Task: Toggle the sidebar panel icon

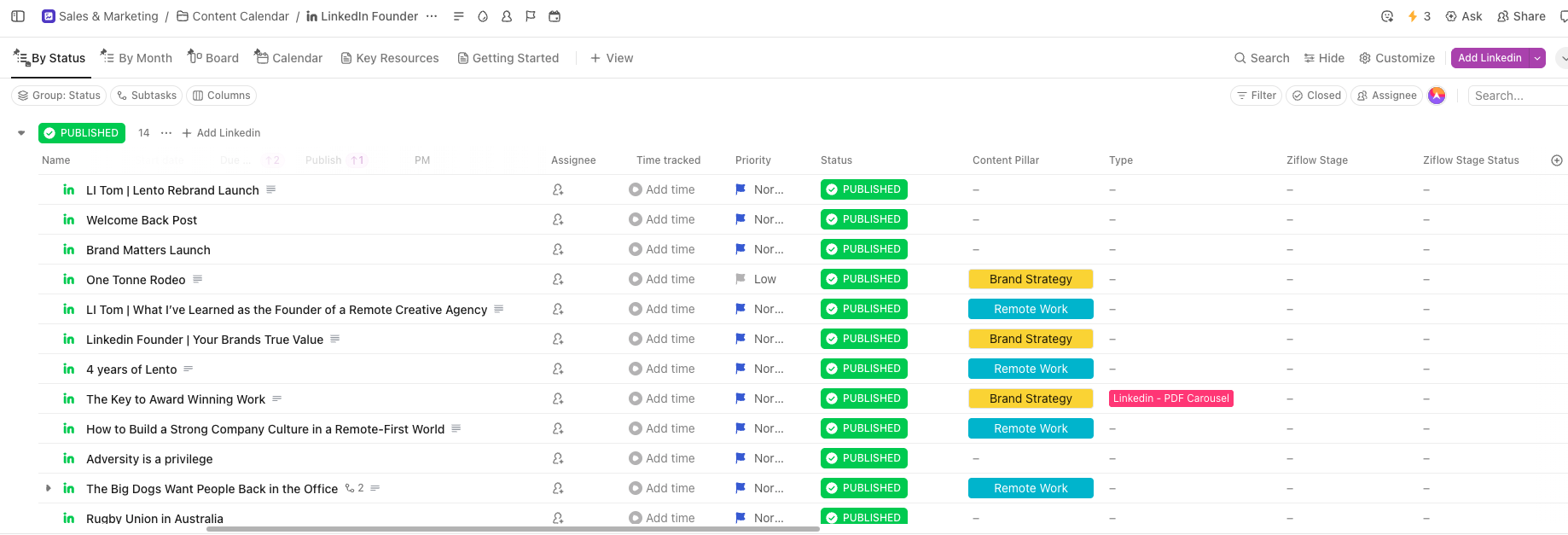Action: click(x=18, y=16)
